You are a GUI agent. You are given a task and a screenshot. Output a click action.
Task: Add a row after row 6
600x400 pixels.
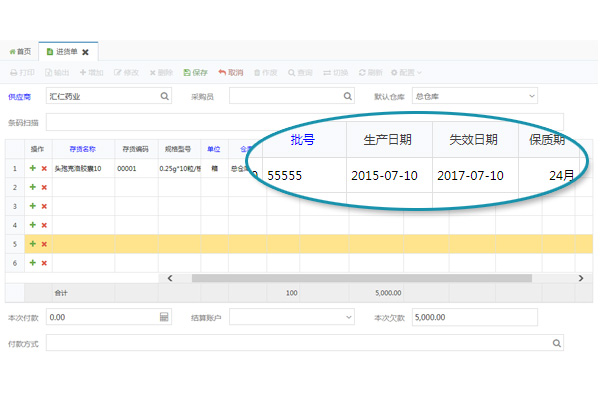tap(33, 263)
